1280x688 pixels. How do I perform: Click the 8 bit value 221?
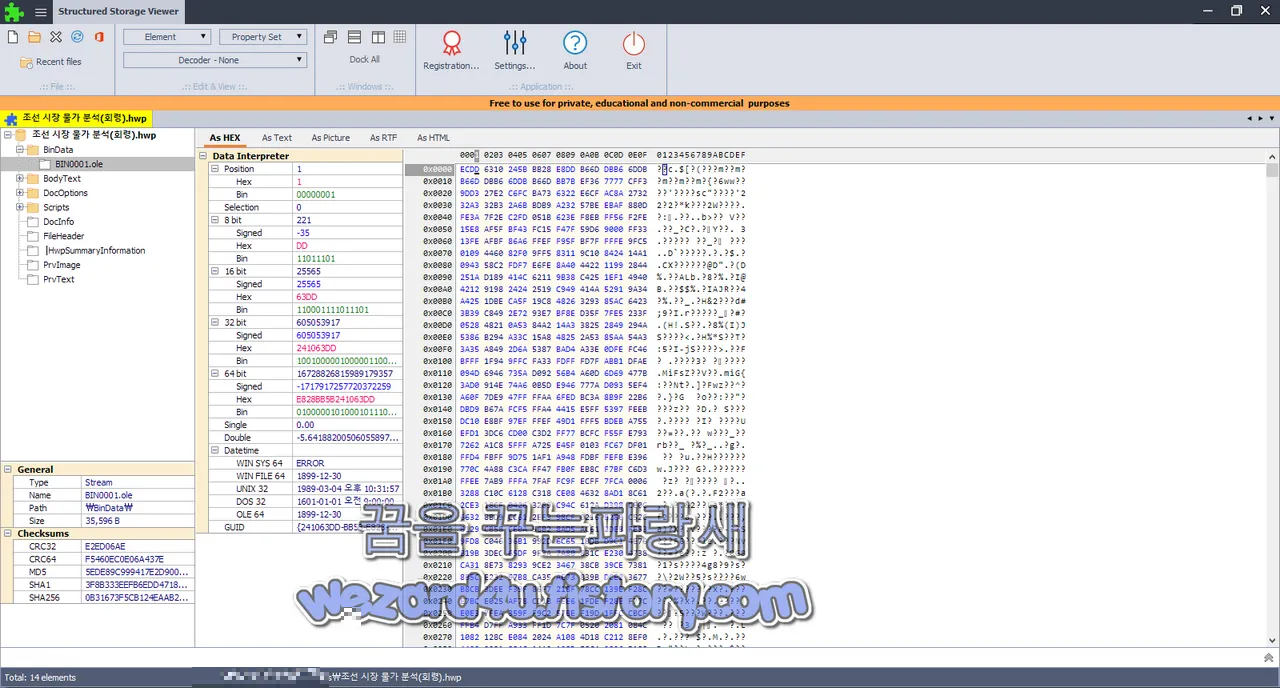346,220
